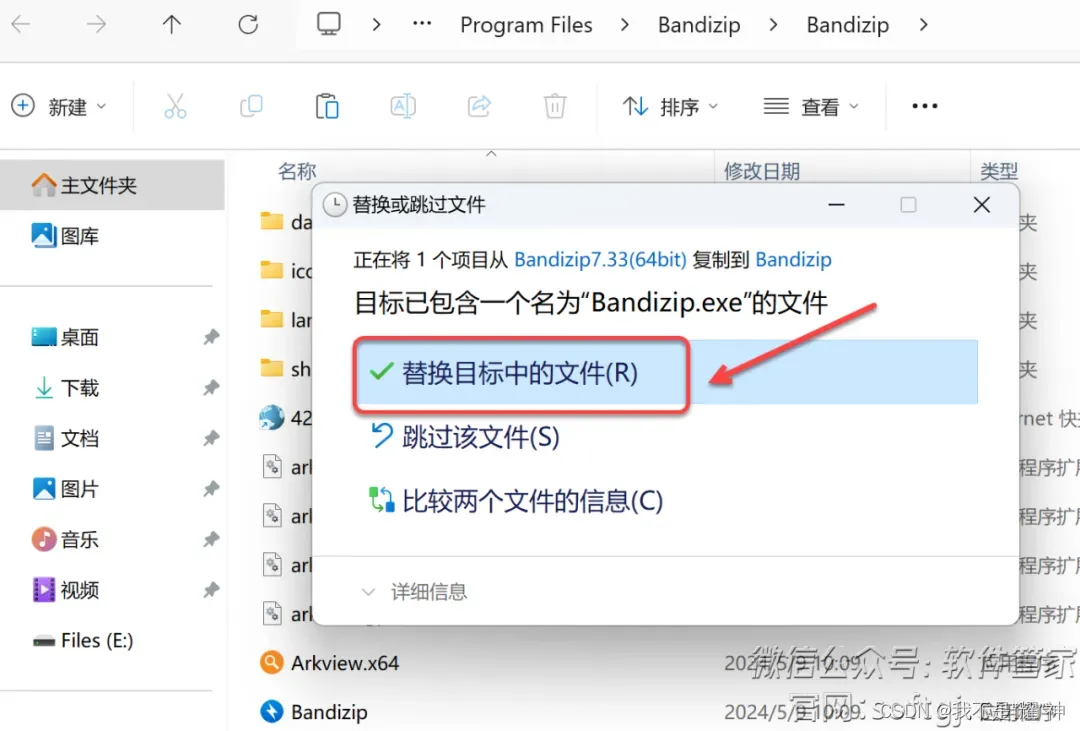This screenshot has height=731, width=1080.
Task: Minimize the 替换或跳过文件 dialog
Action: (x=836, y=205)
